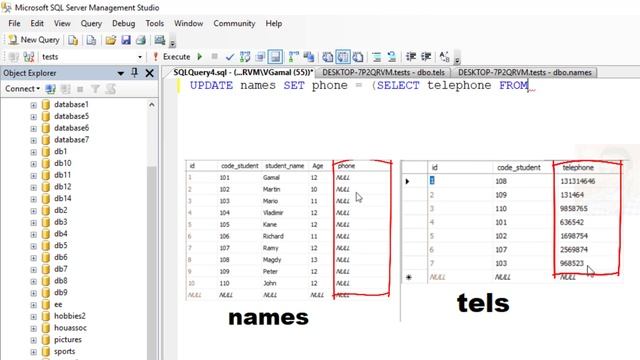Display the estimated execution plan
Viewport: 640px width, 360px height.
click(245, 57)
